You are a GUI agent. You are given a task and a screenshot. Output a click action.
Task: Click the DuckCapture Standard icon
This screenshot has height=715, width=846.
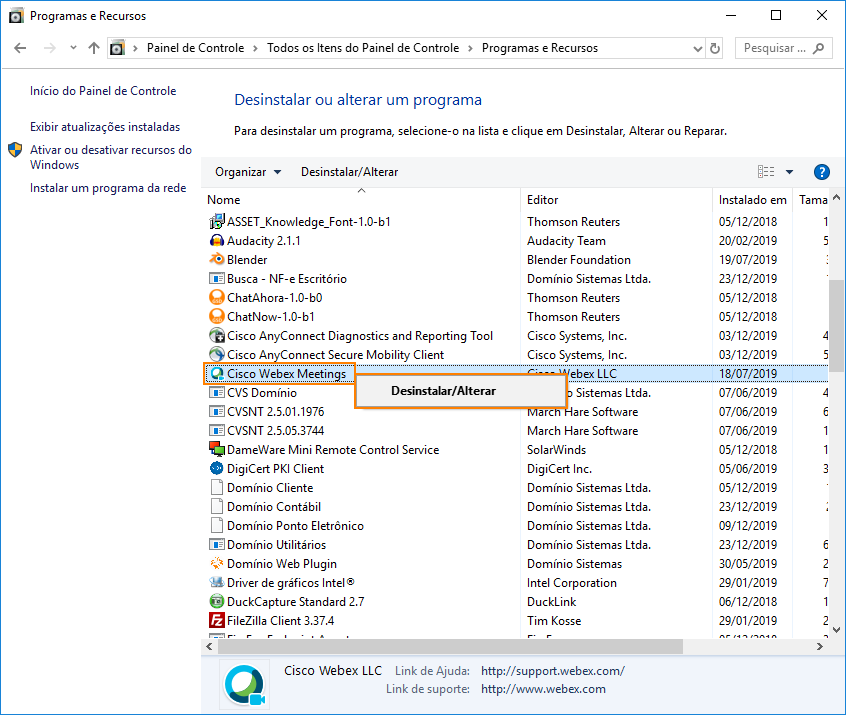216,601
